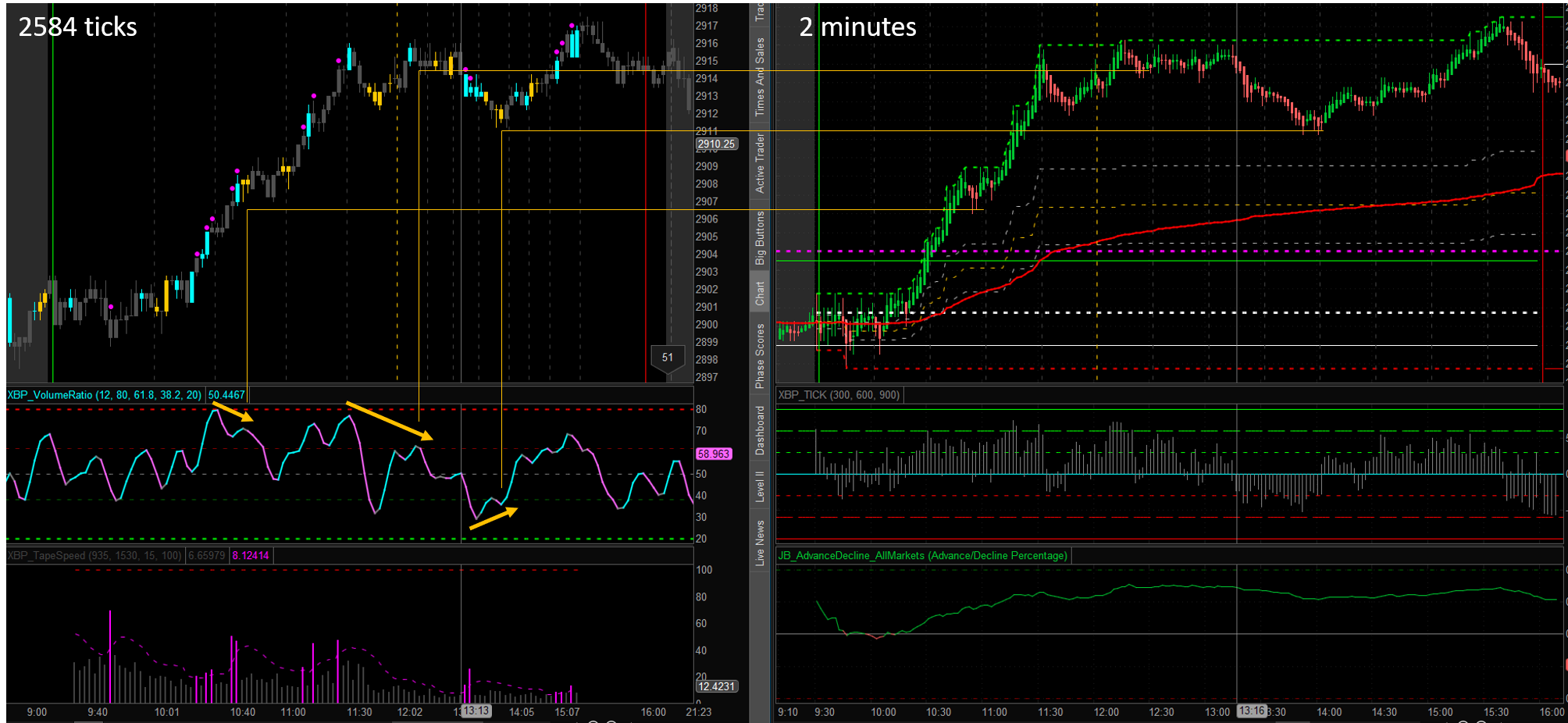Click the XBP_TapeSpeed study label
The width and height of the screenshot is (1568, 723).
point(94,556)
